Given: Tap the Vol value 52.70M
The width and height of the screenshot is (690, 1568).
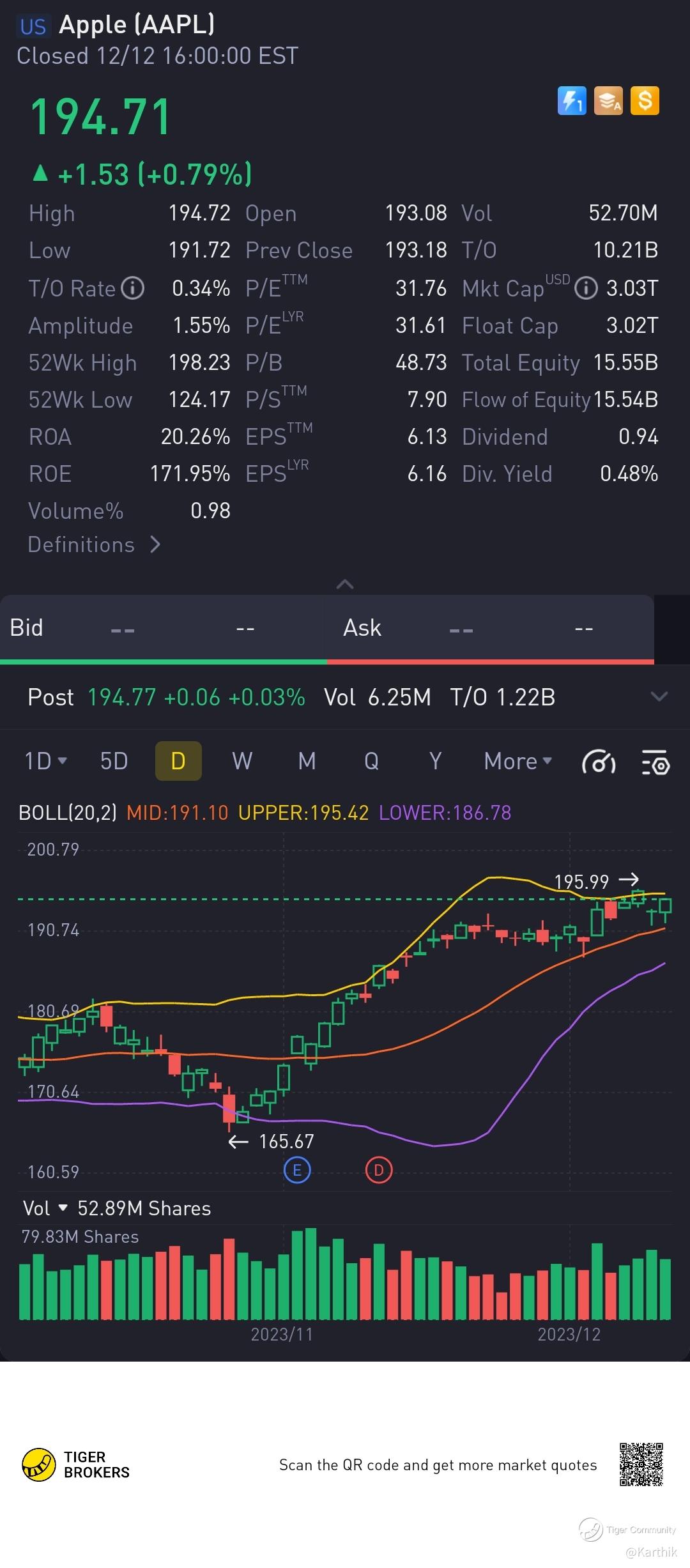Looking at the screenshot, I should pos(623,213).
